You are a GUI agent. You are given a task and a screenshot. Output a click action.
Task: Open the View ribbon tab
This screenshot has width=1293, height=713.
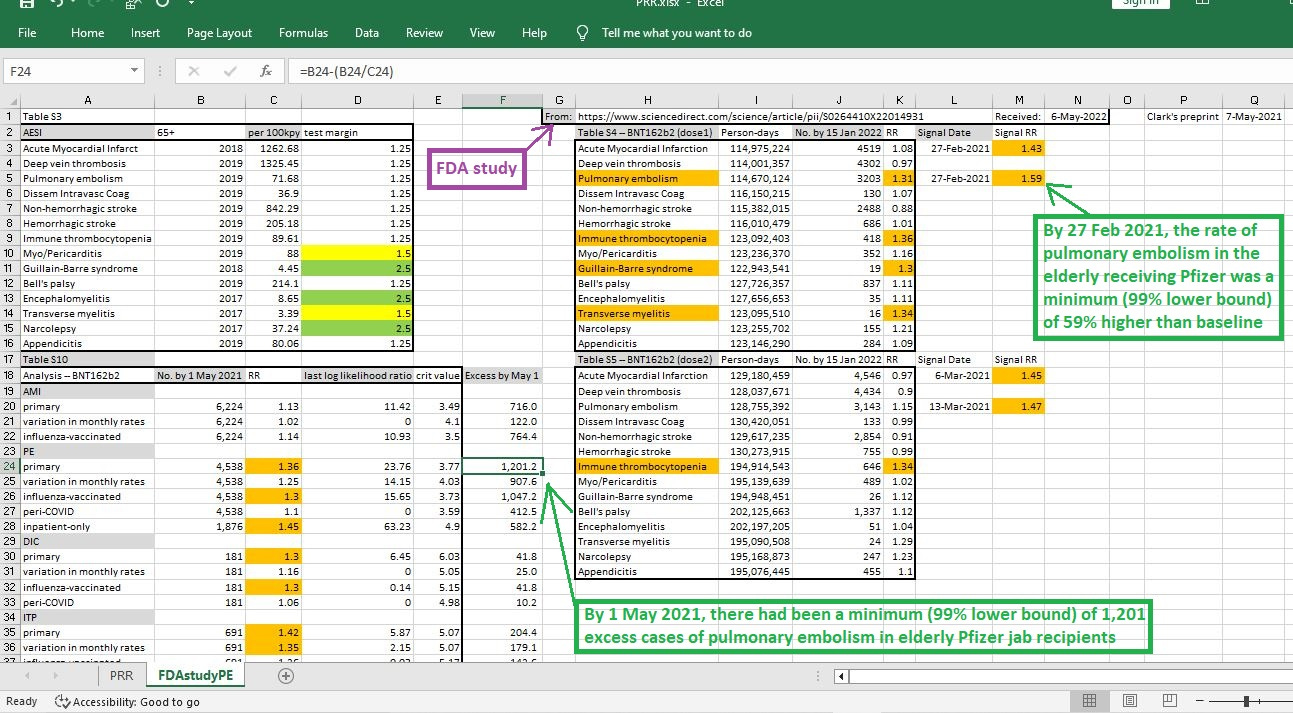(x=482, y=33)
